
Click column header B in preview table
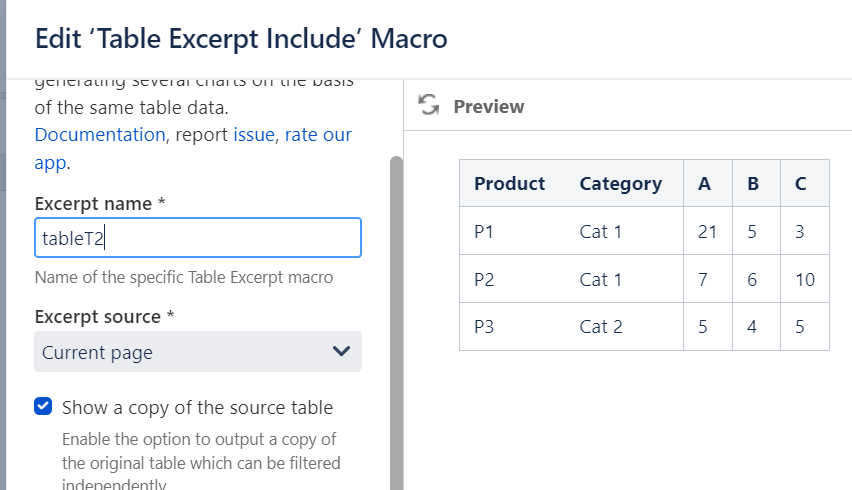pos(753,183)
